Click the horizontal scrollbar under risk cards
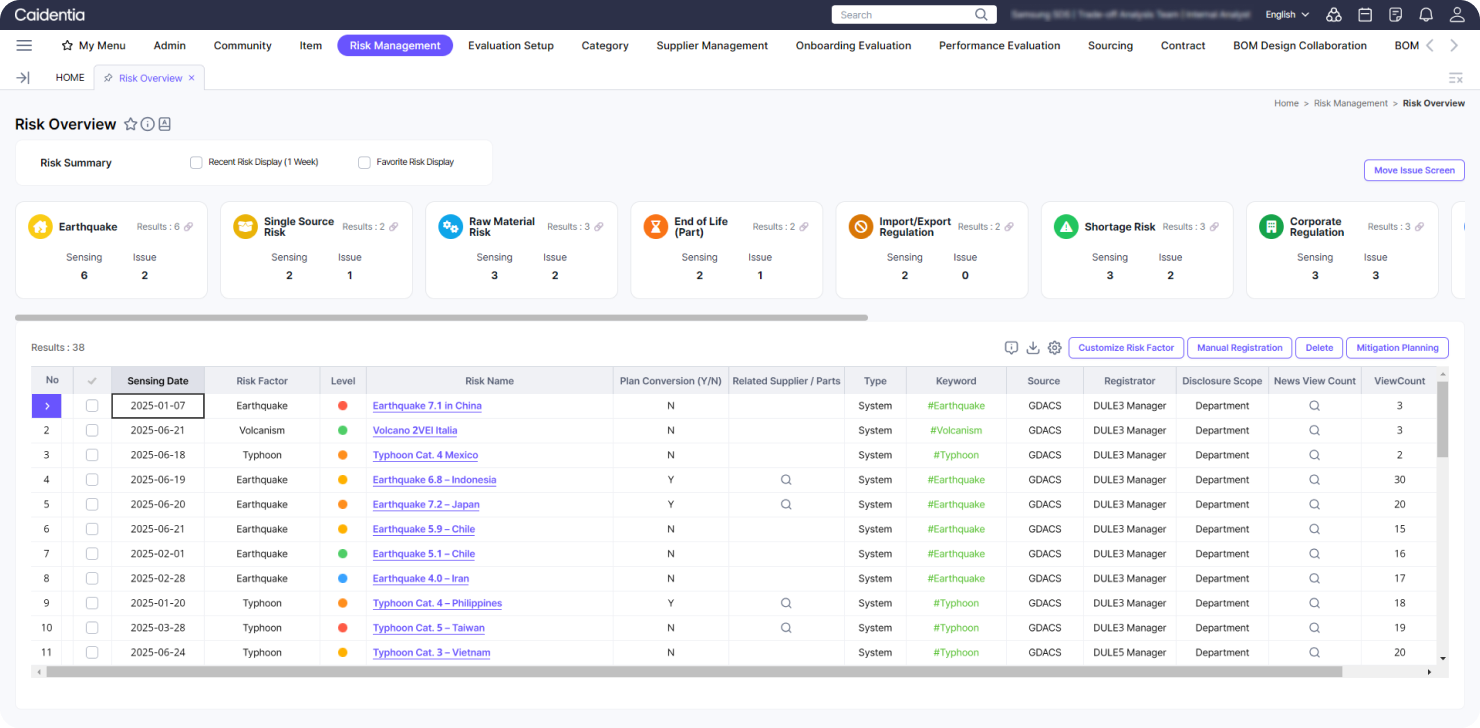1480x728 pixels. point(441,318)
